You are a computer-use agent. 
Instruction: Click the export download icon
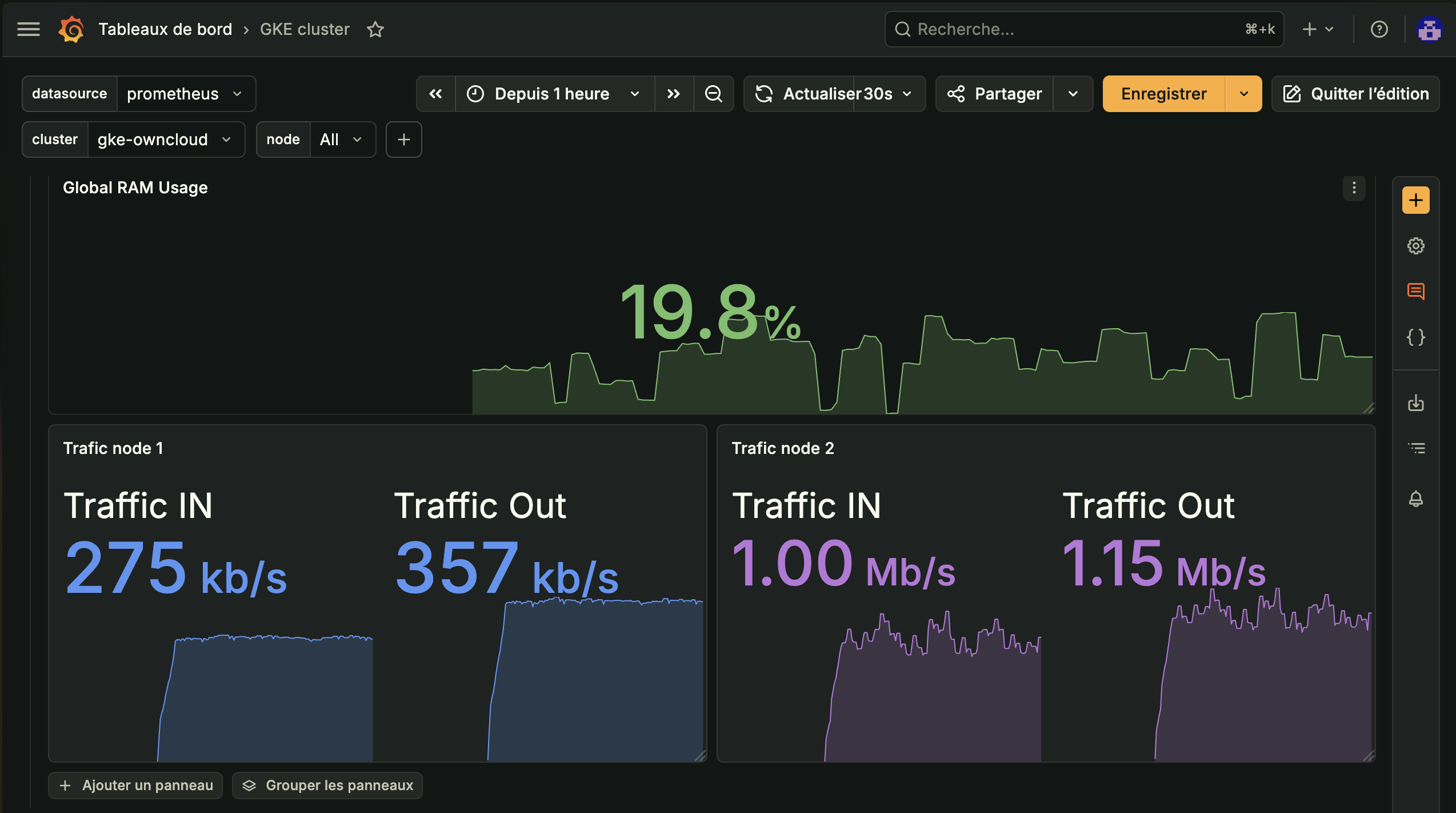(1415, 402)
